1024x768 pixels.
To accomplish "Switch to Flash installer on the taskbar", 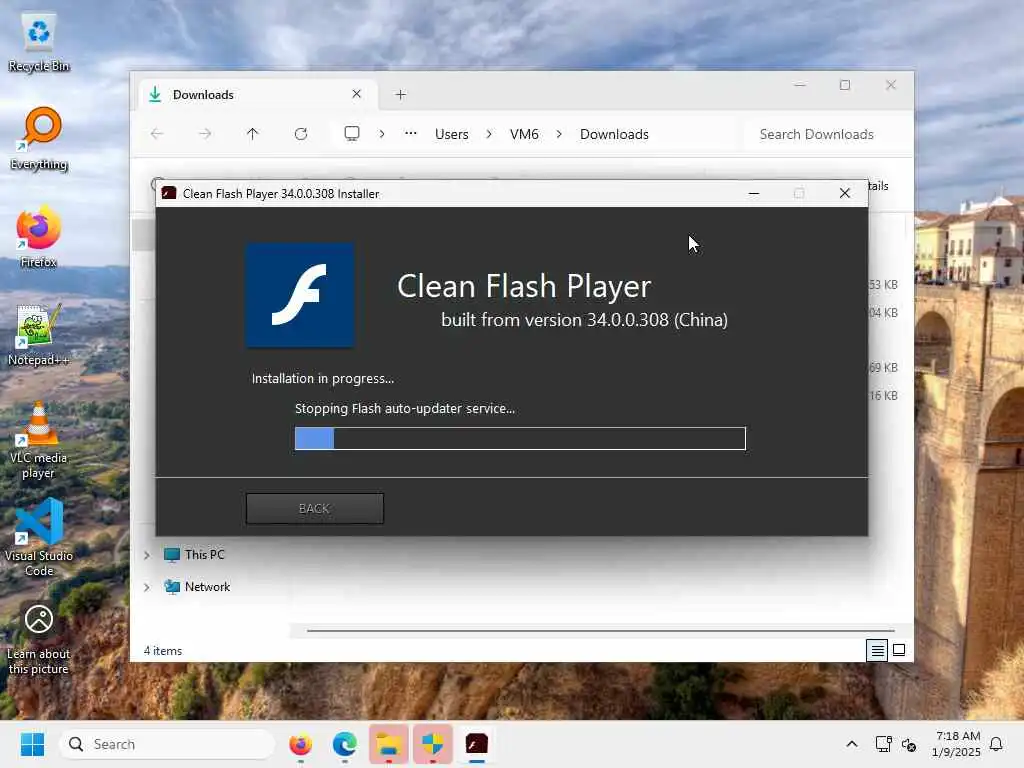I will 477,744.
